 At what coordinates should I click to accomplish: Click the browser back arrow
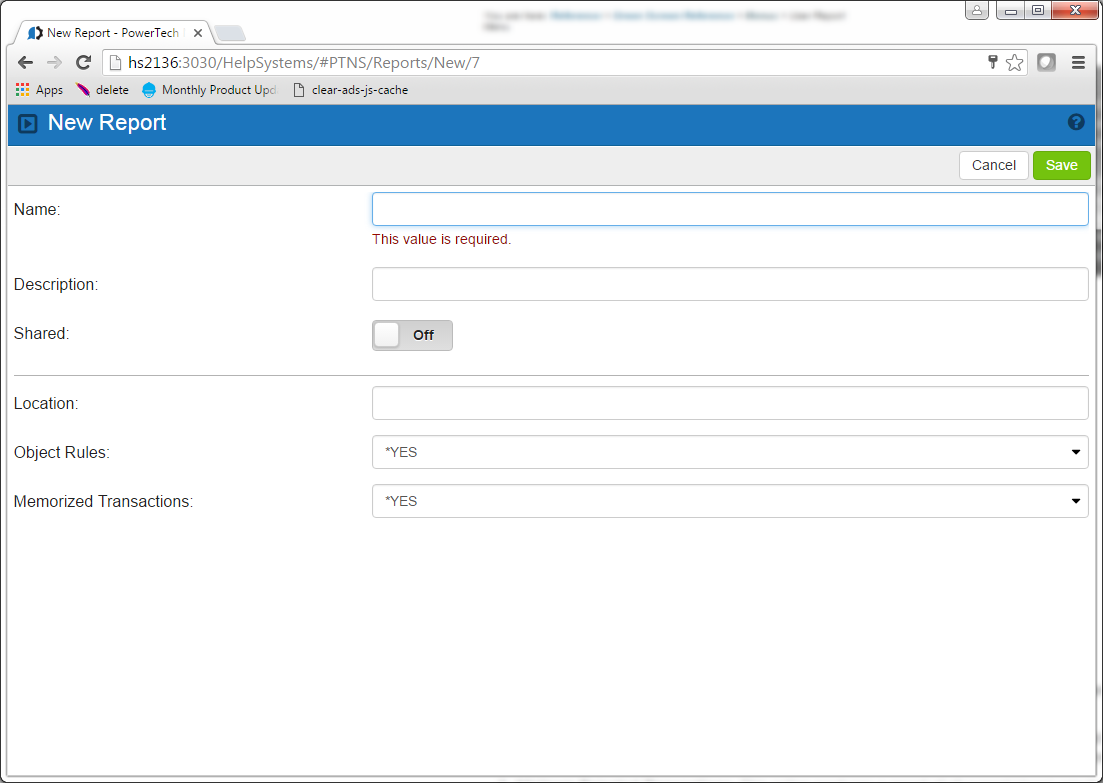[25, 63]
